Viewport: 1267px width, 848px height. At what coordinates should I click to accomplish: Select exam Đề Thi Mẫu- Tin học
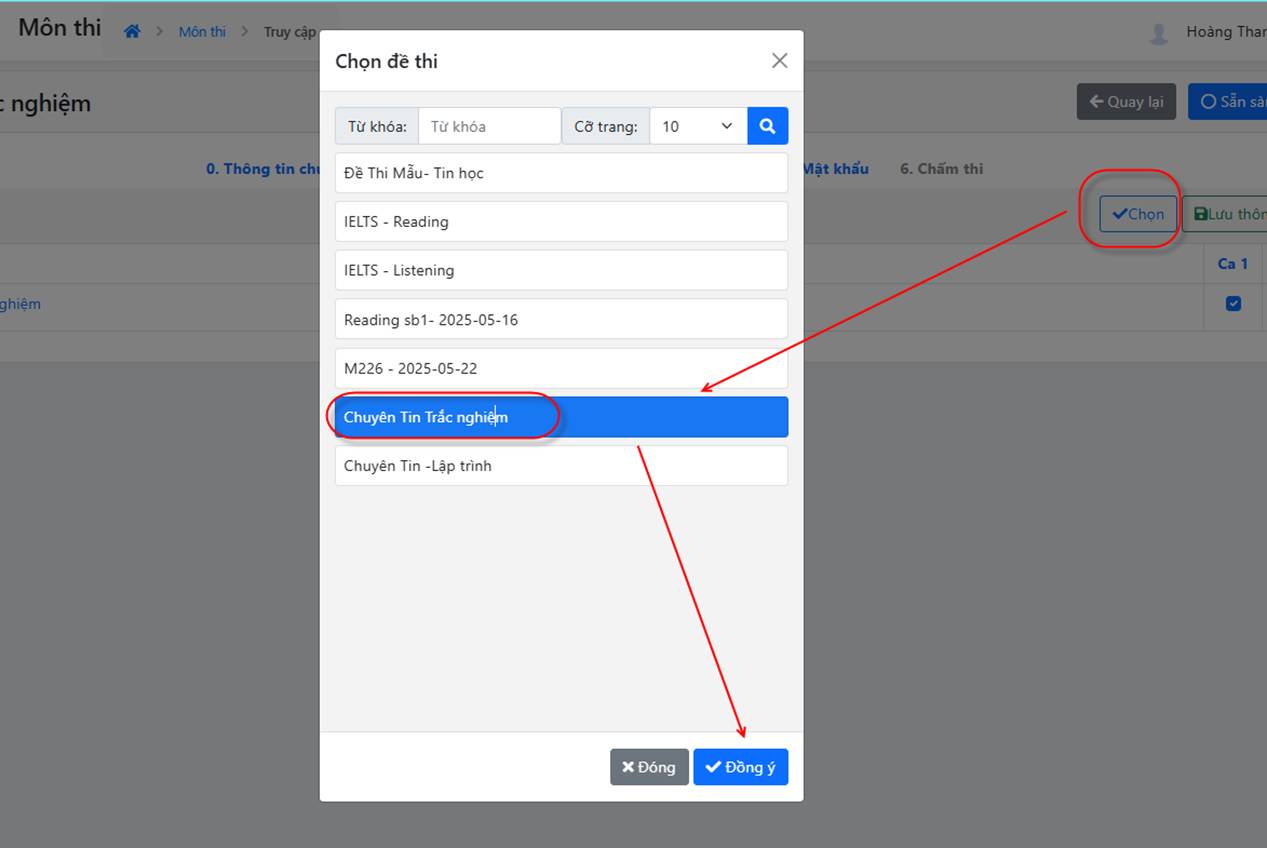561,173
